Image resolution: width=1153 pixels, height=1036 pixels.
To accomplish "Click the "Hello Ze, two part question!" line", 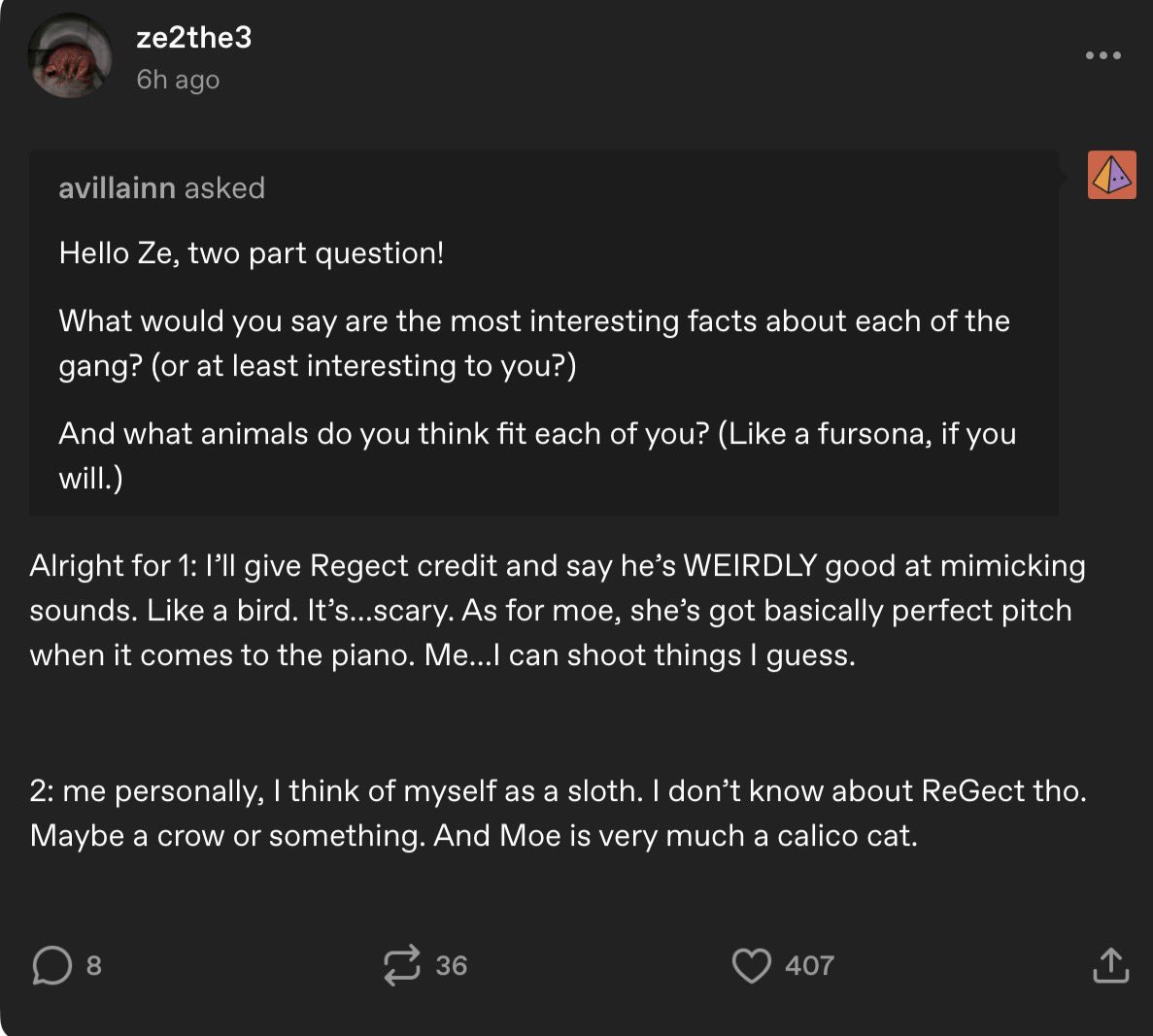I will (x=252, y=253).
